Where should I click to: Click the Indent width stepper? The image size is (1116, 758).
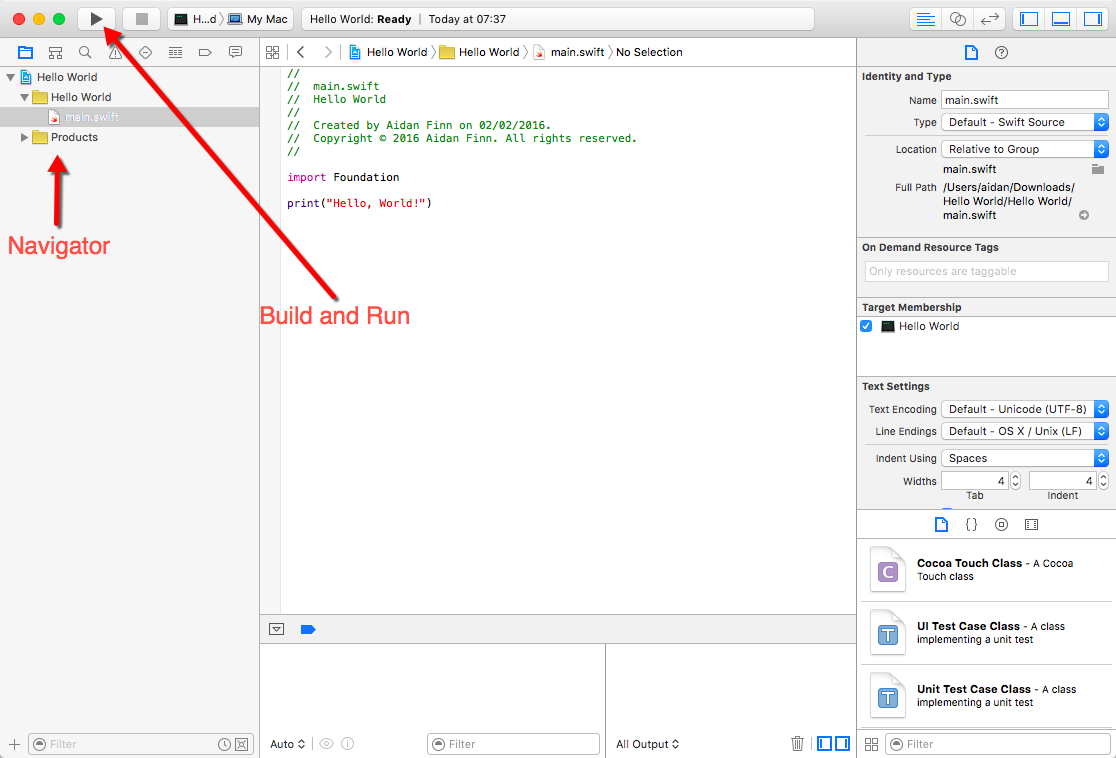point(1103,481)
